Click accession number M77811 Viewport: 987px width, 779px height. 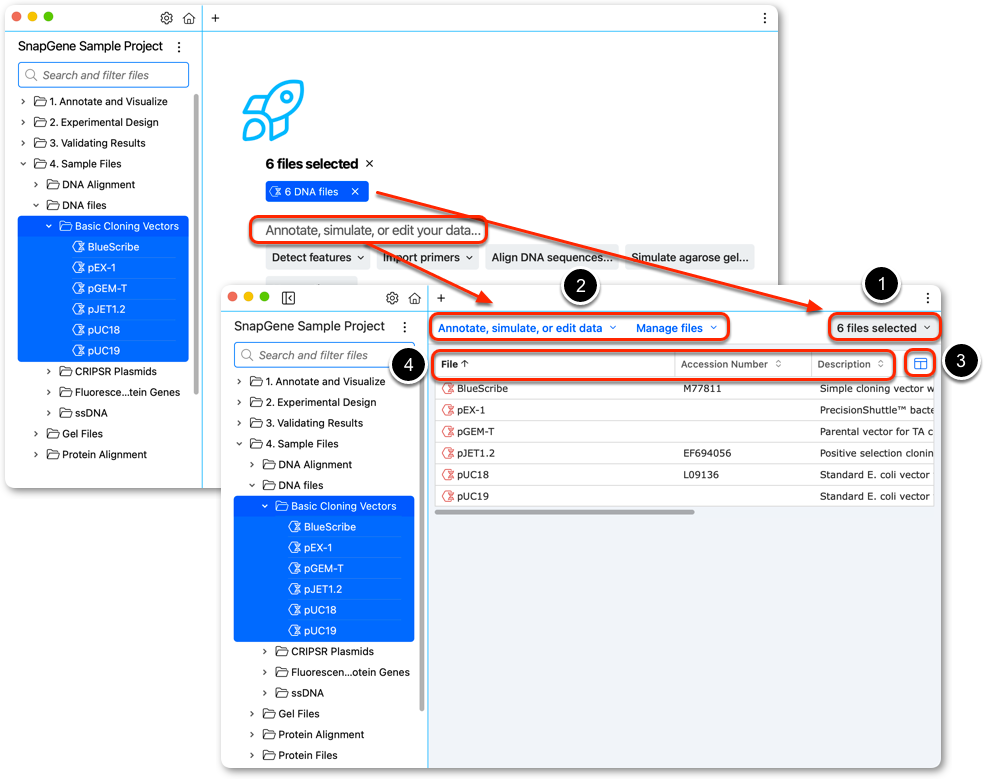[702, 388]
